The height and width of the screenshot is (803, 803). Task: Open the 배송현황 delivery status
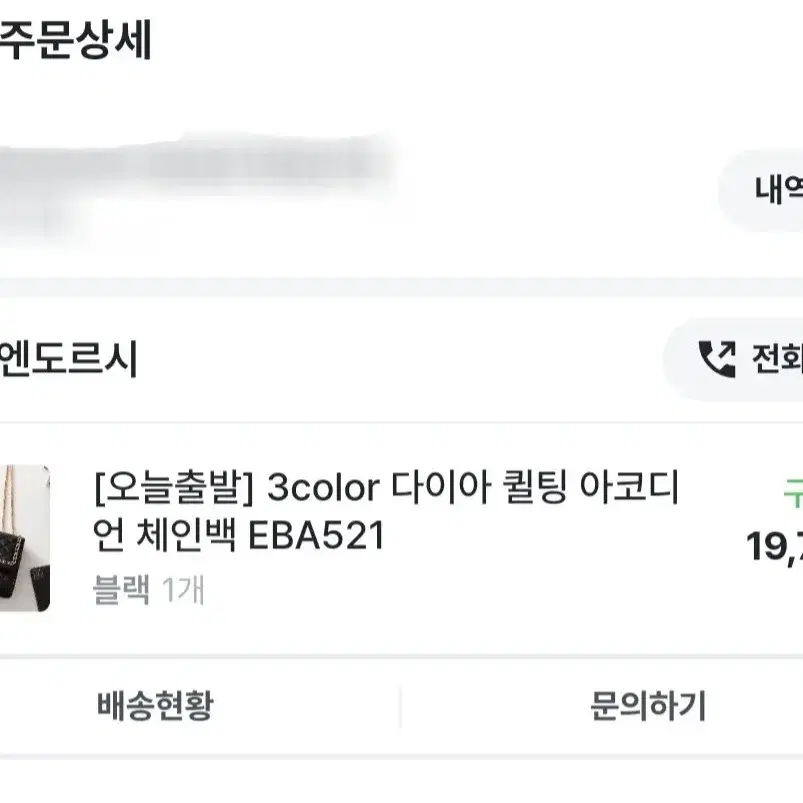(x=155, y=705)
